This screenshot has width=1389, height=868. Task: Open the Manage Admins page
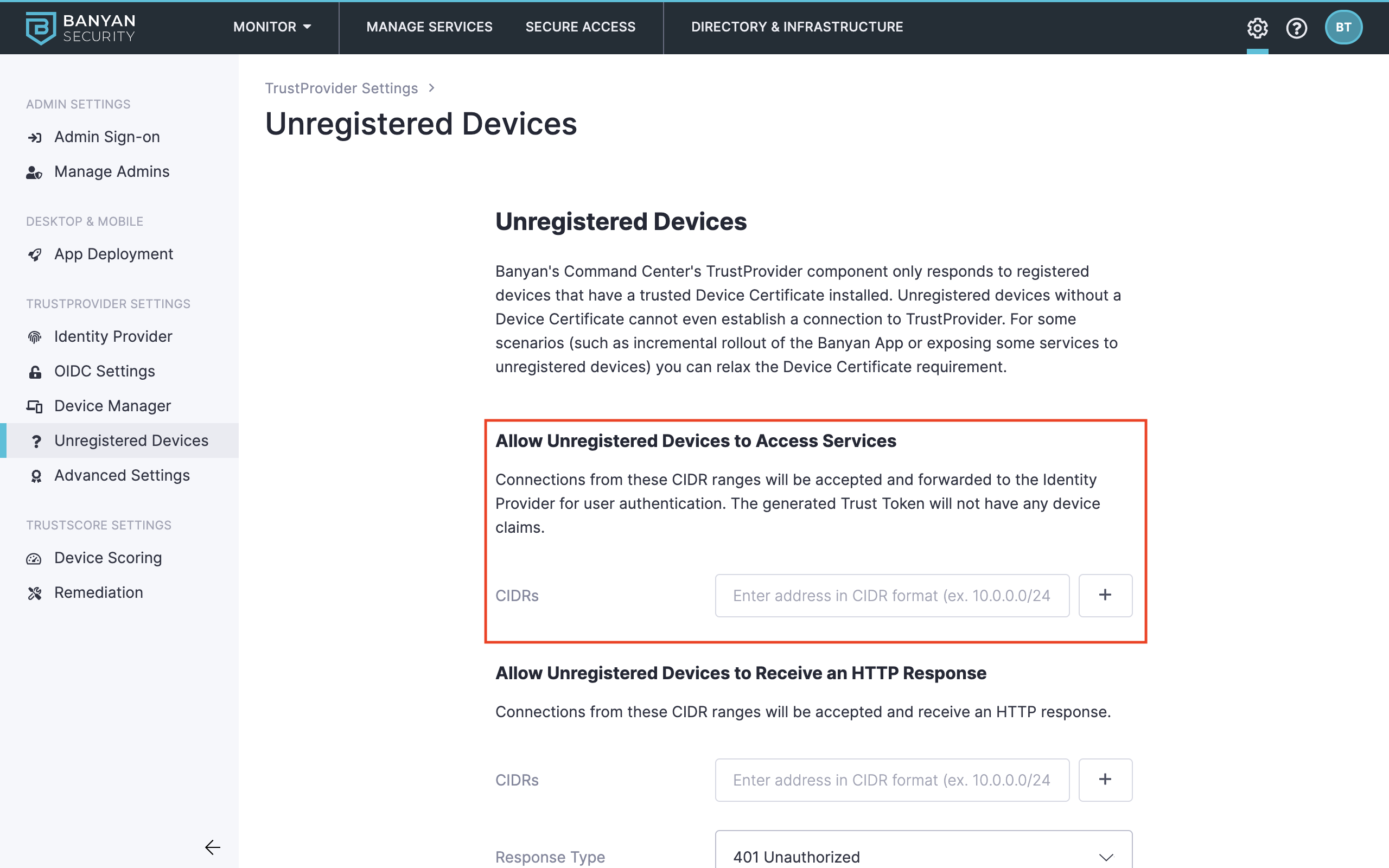click(111, 171)
